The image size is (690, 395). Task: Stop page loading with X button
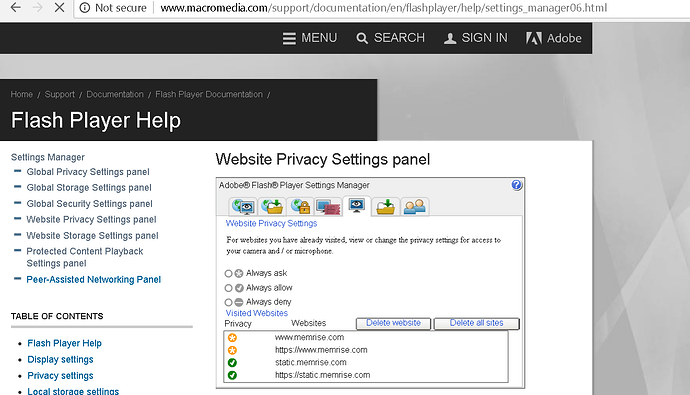coord(59,7)
